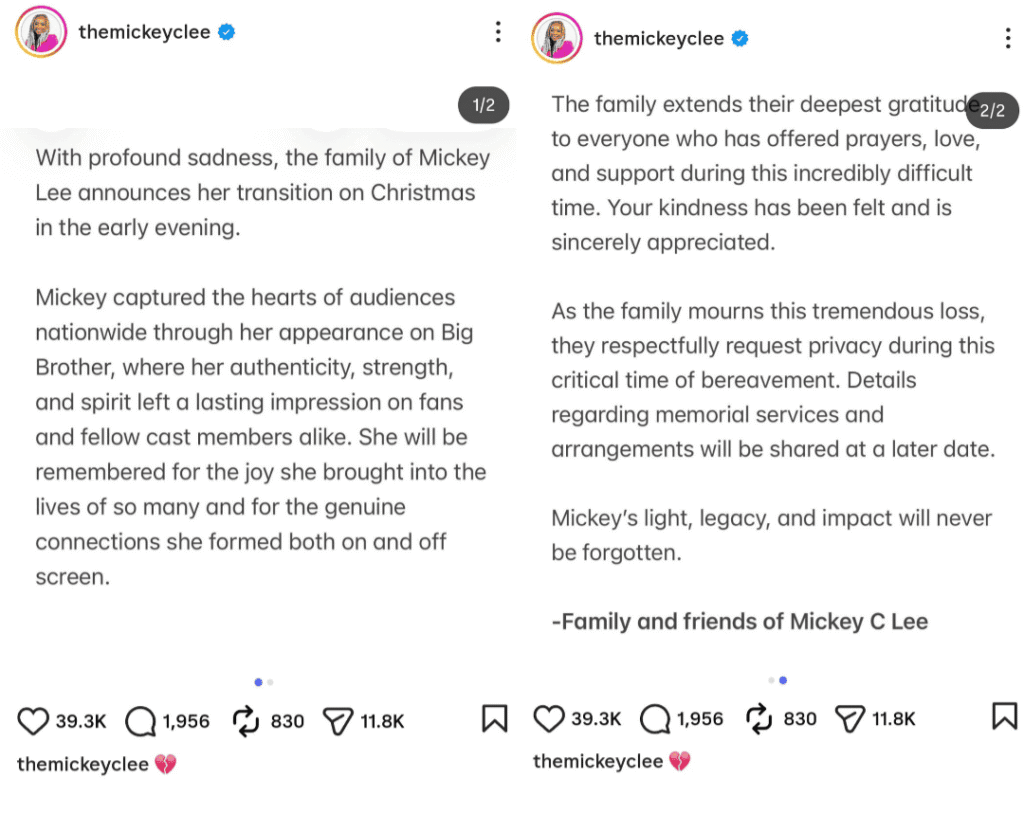Open the three-dot options menu on the left post
This screenshot has height=815, width=1024.
point(498,31)
